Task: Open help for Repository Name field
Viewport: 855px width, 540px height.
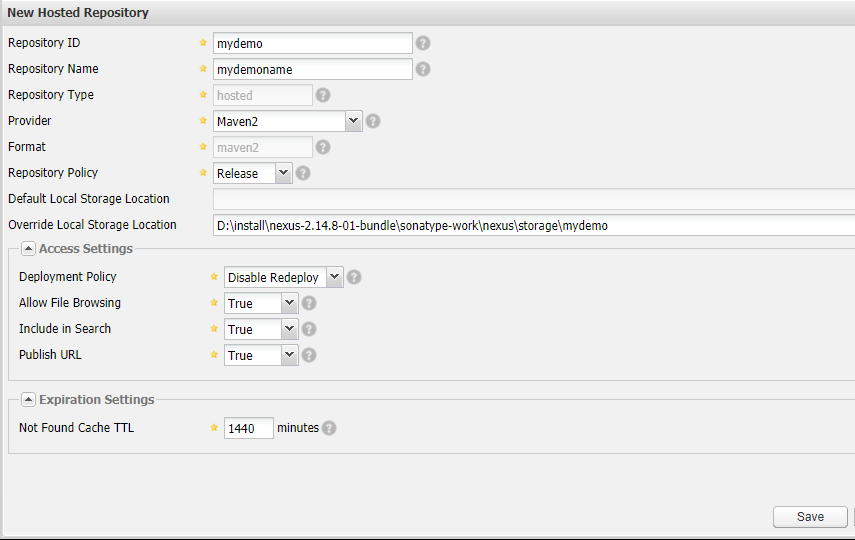Action: tap(423, 69)
